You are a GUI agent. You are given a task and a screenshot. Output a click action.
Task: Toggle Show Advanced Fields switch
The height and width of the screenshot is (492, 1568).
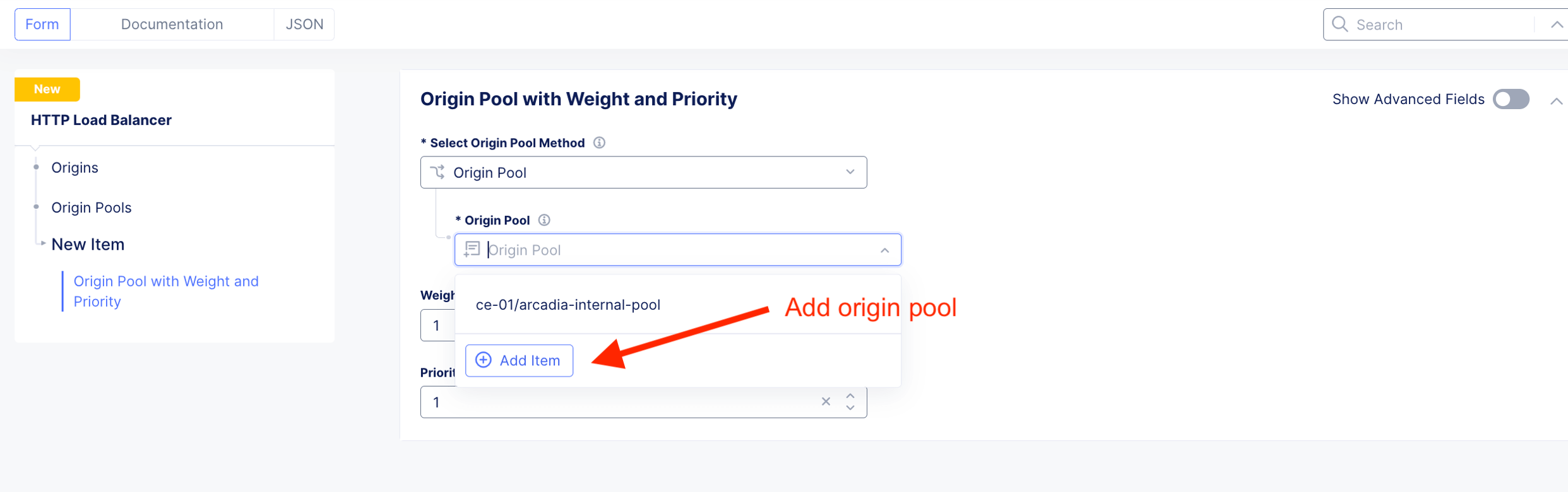pos(1511,100)
